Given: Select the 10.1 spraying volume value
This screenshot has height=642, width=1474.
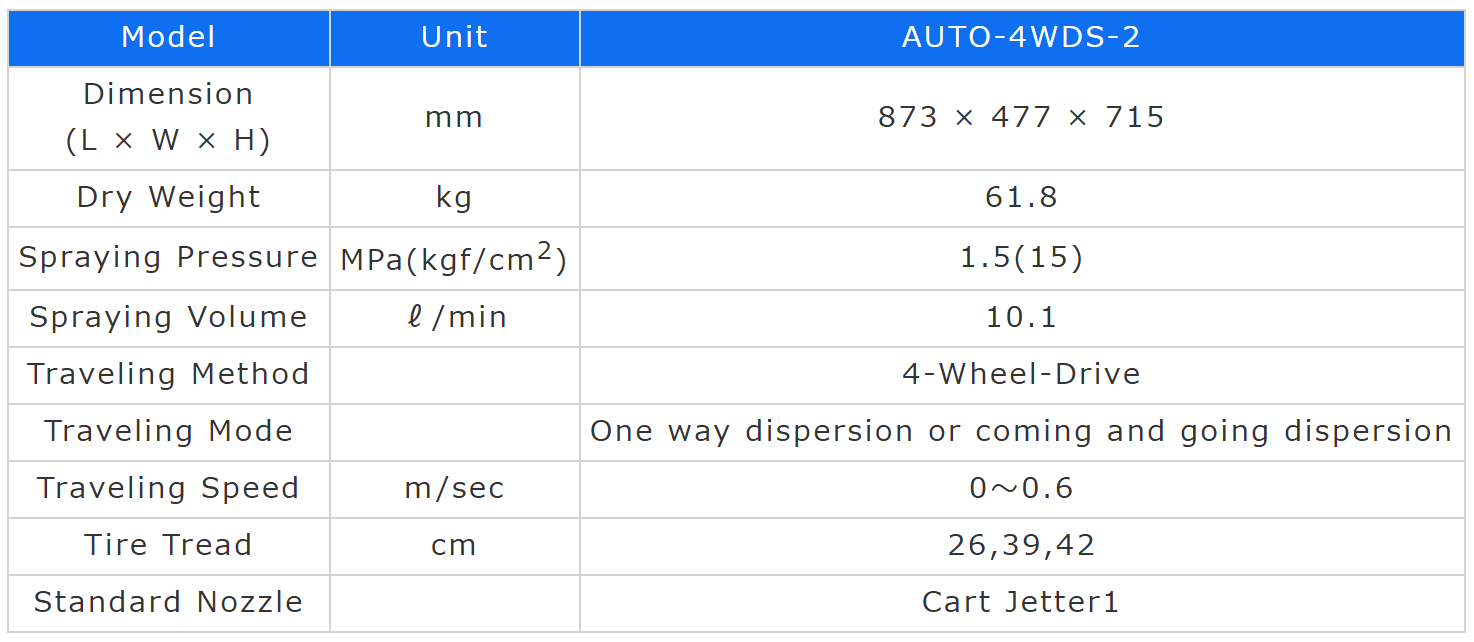Looking at the screenshot, I should (1021, 317).
